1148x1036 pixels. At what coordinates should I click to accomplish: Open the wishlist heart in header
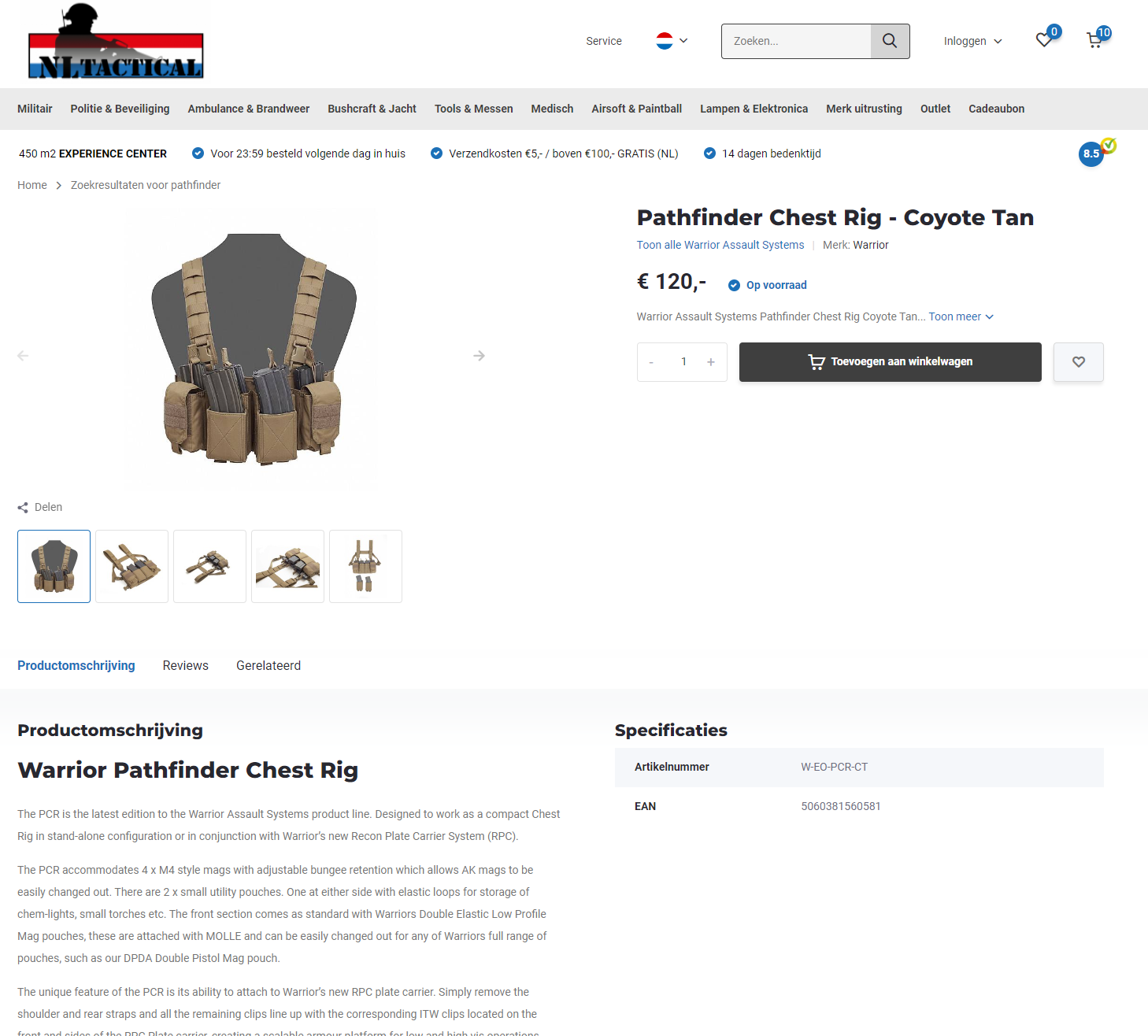1044,40
